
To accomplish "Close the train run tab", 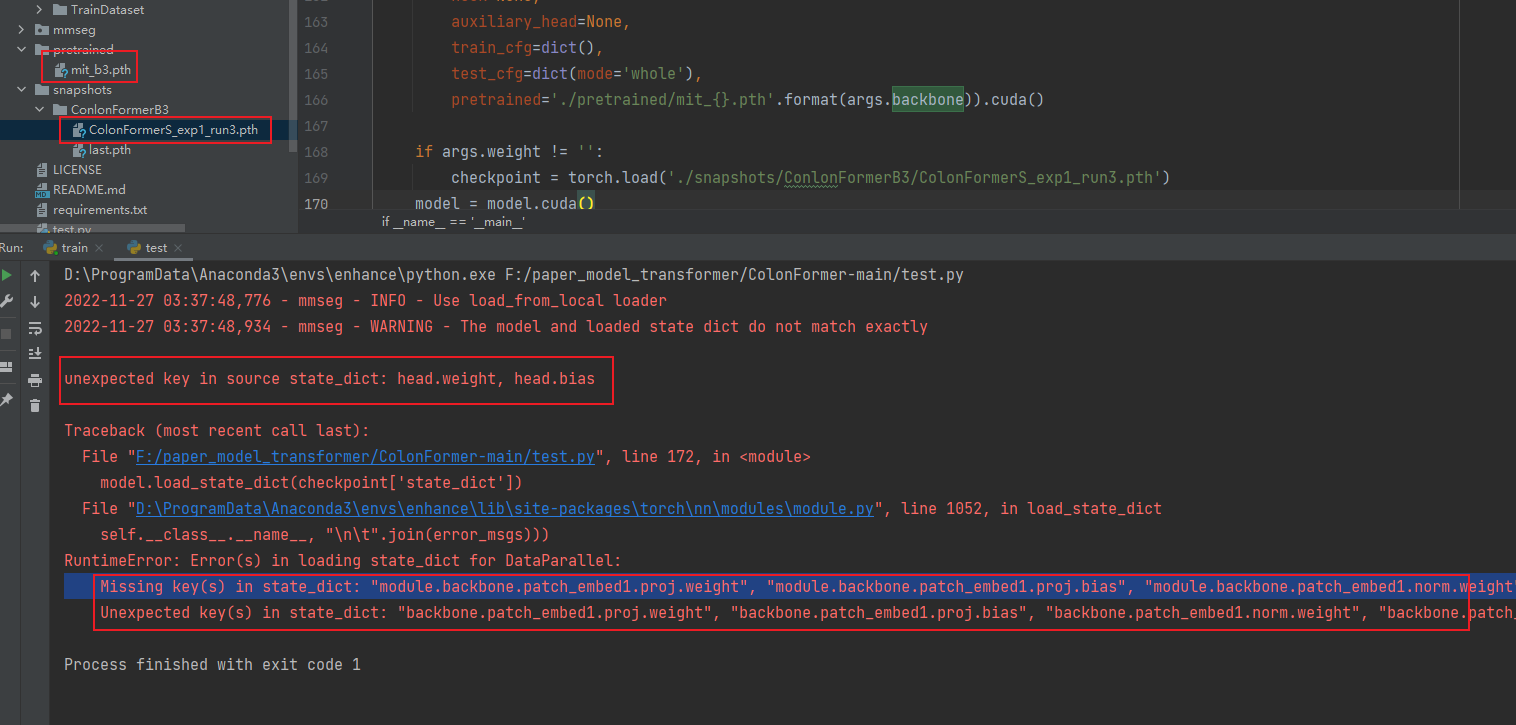I will point(97,248).
